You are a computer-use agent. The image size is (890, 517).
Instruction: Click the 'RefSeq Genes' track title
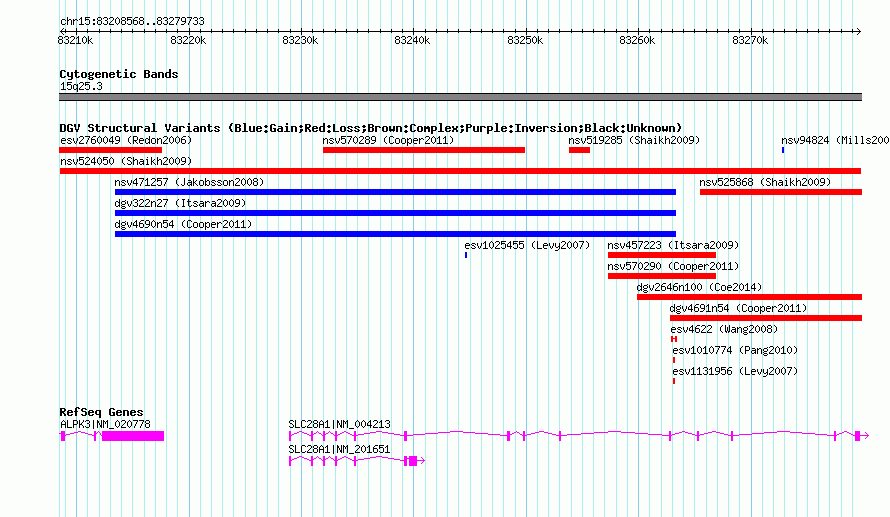(101, 412)
